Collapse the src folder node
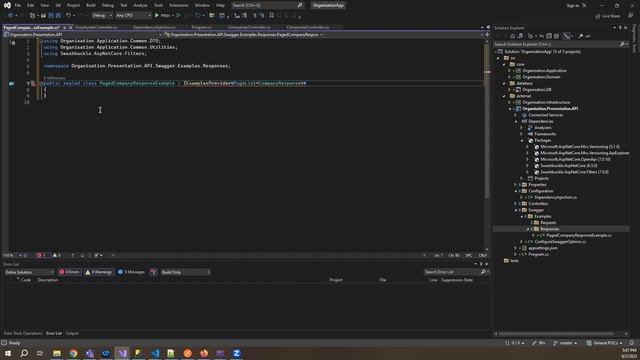 point(498,58)
